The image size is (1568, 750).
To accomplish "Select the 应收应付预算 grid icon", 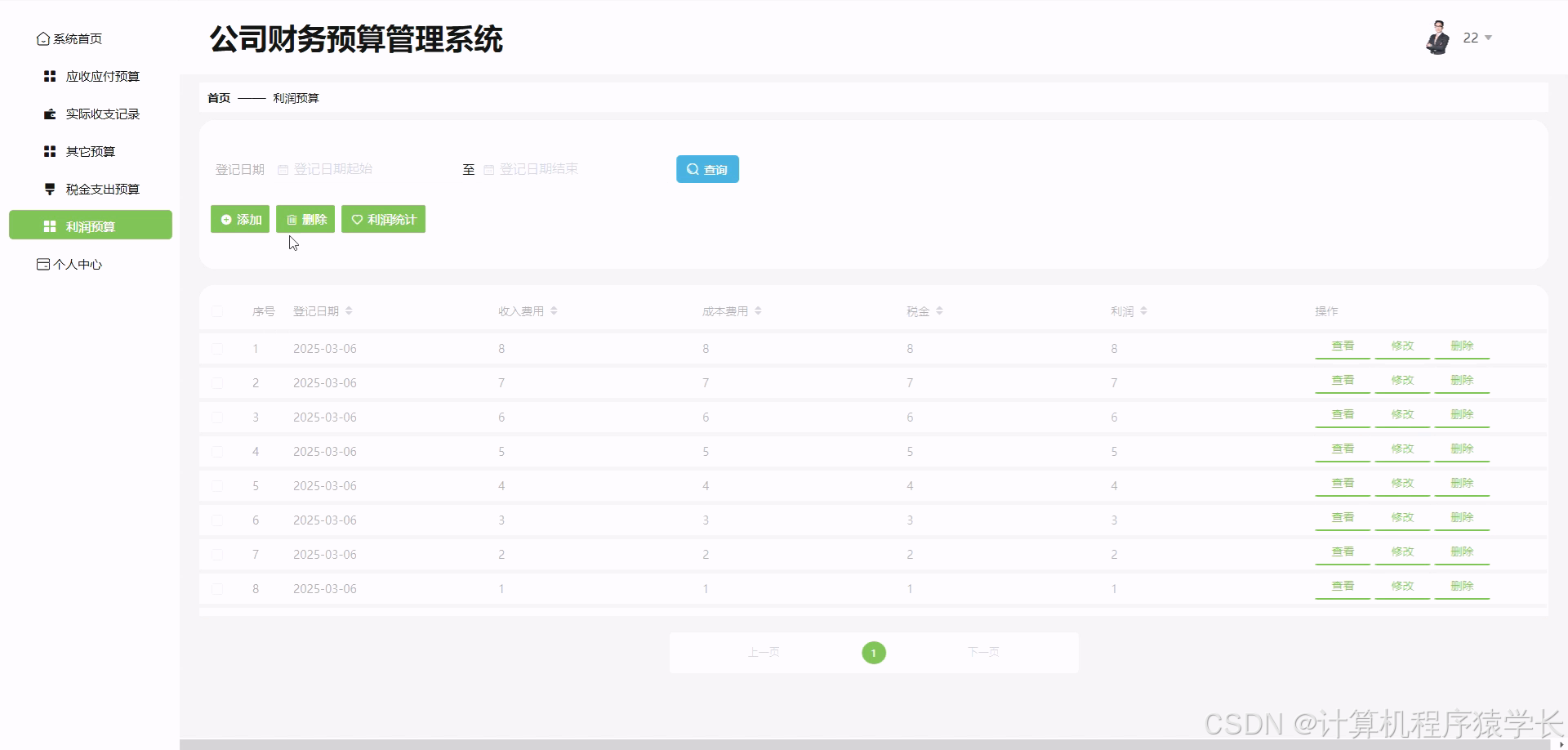I will (x=49, y=76).
